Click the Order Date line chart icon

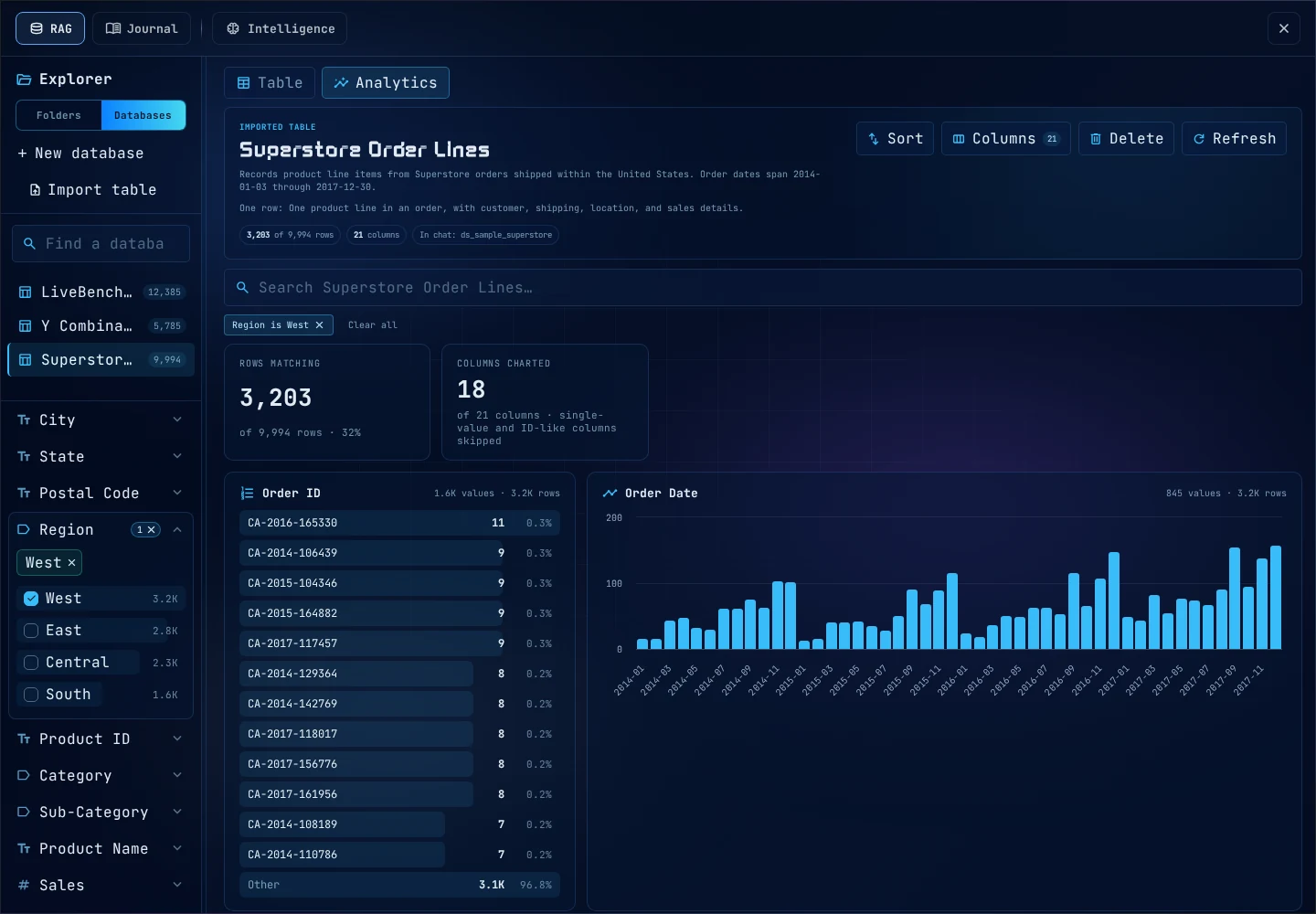click(x=610, y=494)
